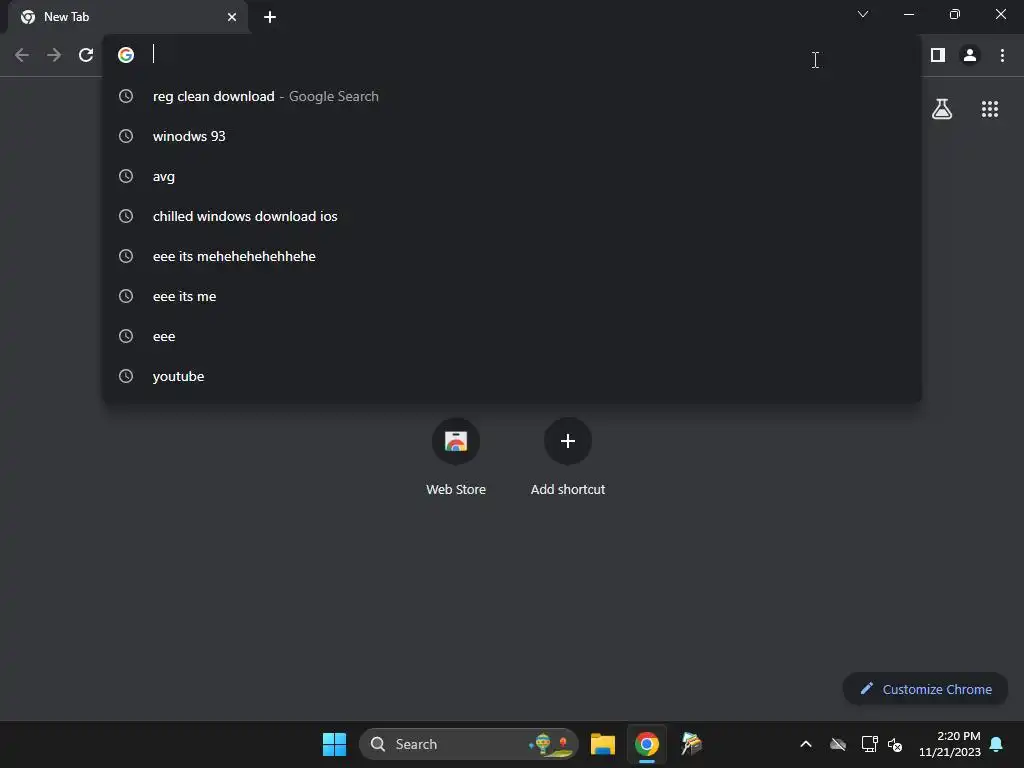
Task: Select the 'reg clean download' suggestion
Action: 512,96
